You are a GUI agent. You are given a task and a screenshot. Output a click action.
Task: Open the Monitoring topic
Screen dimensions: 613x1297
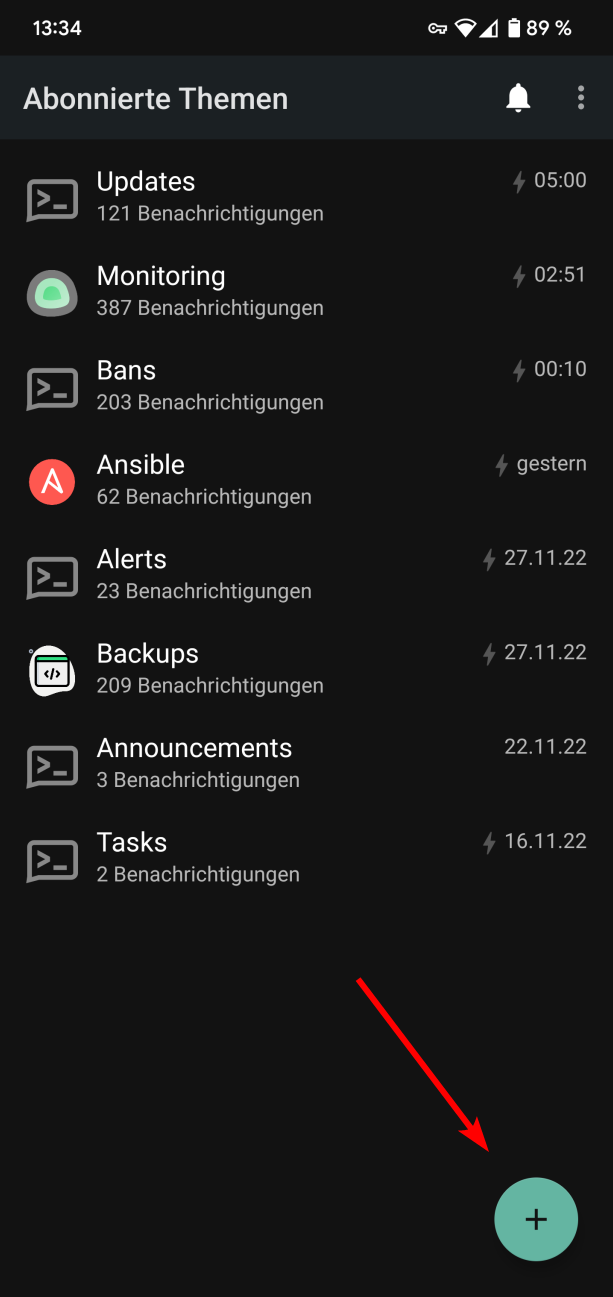point(161,276)
